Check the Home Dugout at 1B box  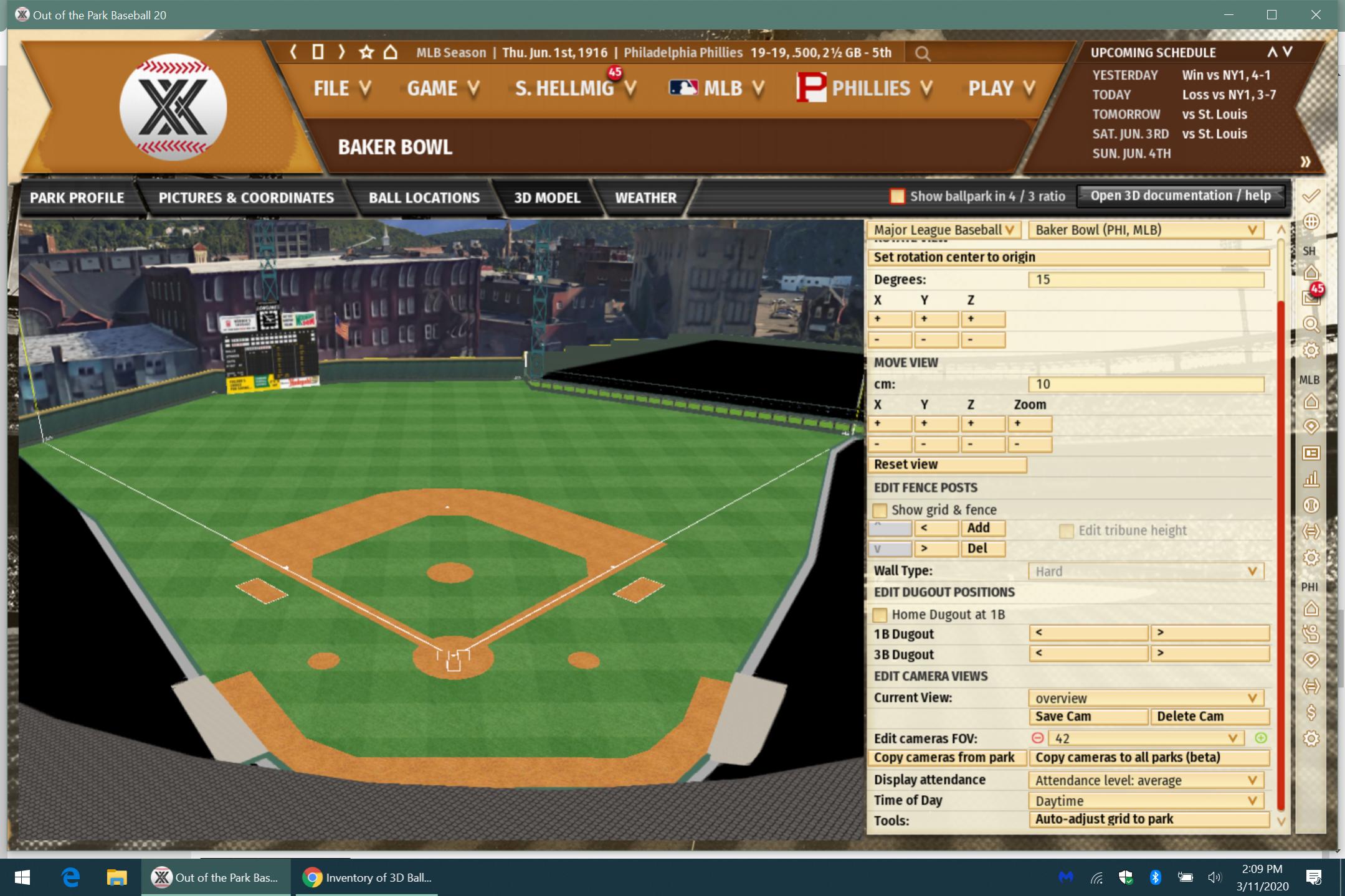[x=880, y=615]
